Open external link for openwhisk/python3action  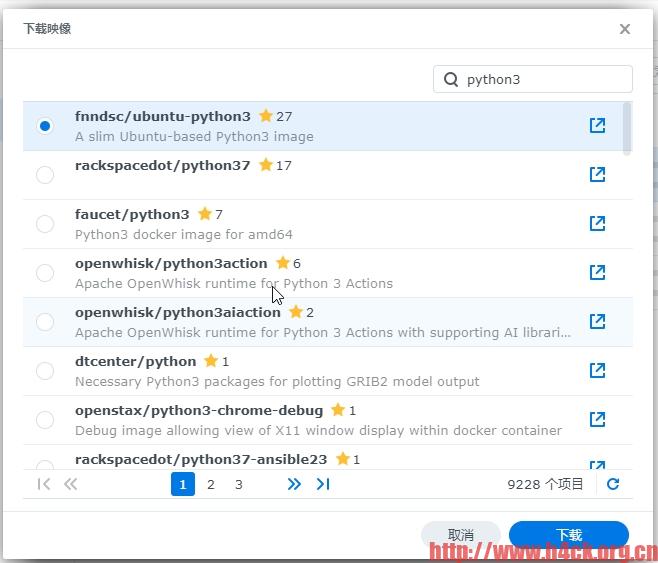[597, 272]
